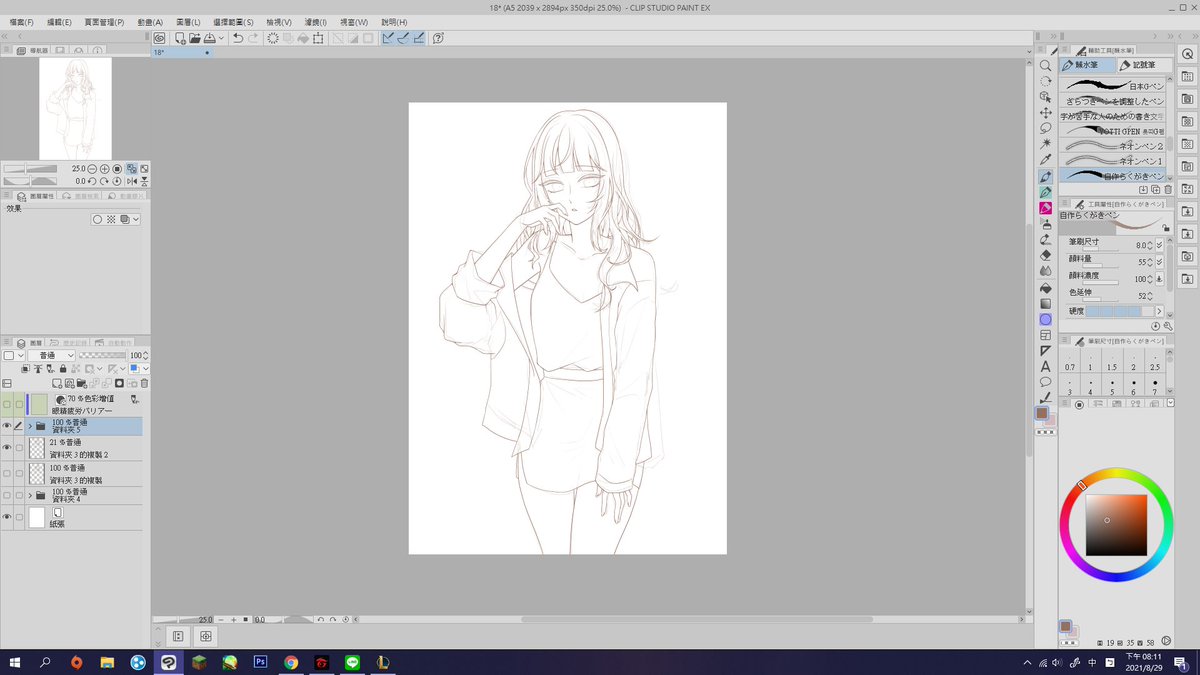This screenshot has width=1200, height=675.
Task: Select the Pencil tool in toolbox
Action: pyautogui.click(x=1046, y=192)
